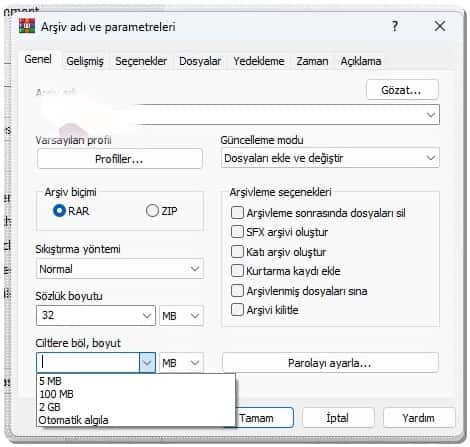Viewport: 470px width, 447px height.
Task: Click the question mark help icon
Action: pos(395,26)
